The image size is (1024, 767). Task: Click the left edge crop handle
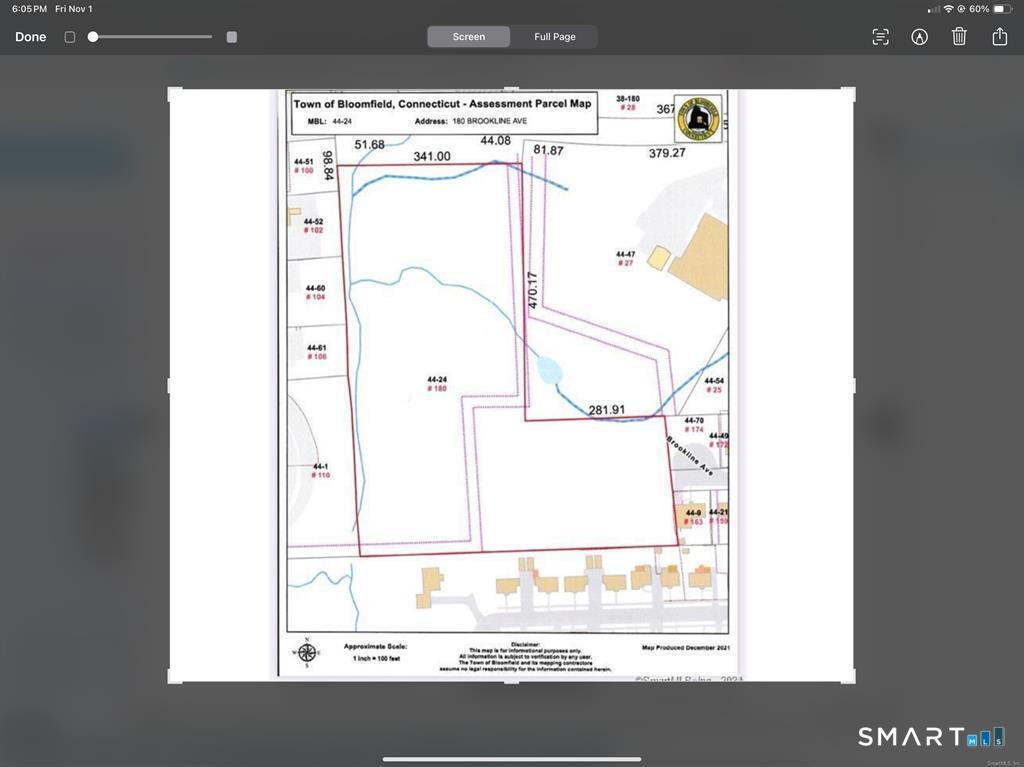click(x=169, y=385)
